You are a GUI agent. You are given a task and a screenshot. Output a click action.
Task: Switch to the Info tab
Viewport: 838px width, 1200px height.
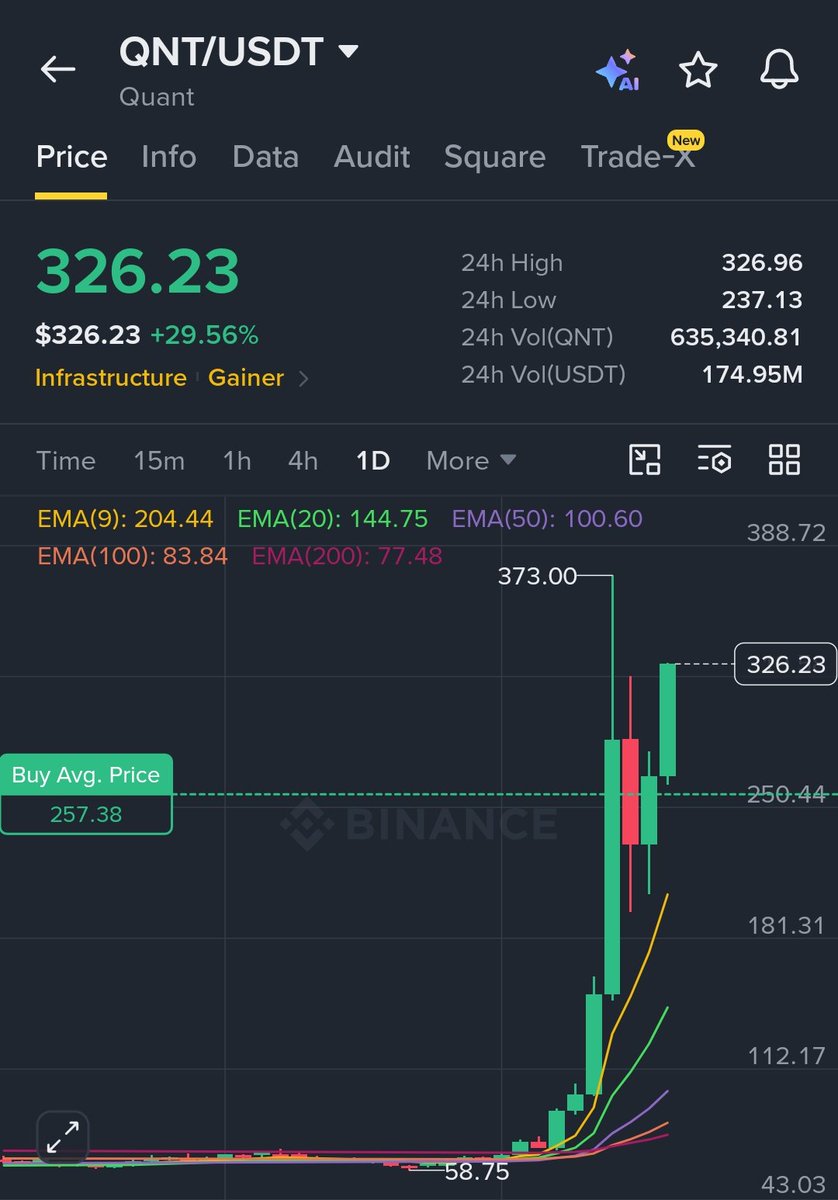169,157
